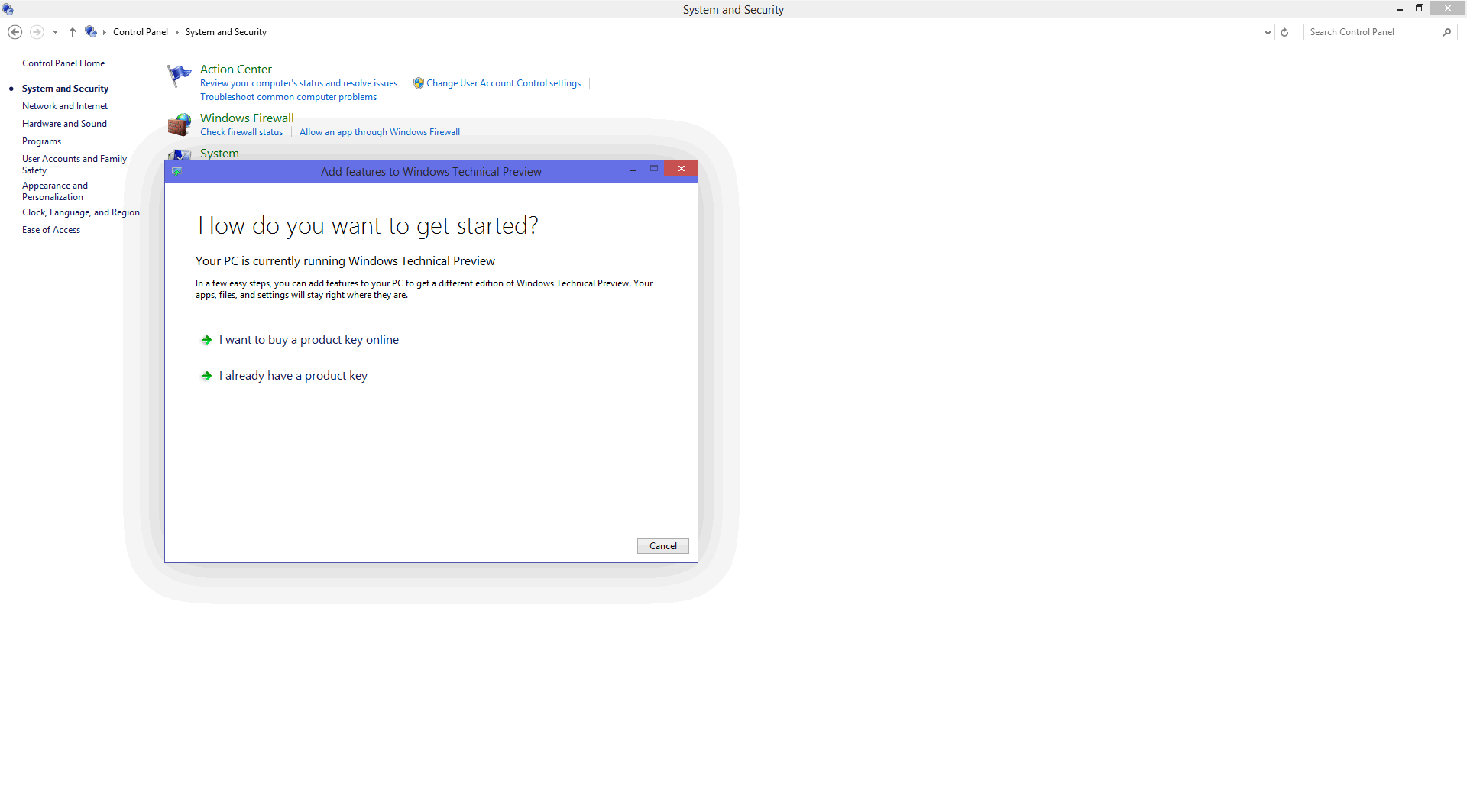Click green arrow beside already have a product key
This screenshot has height=812, width=1467.
pyautogui.click(x=206, y=376)
